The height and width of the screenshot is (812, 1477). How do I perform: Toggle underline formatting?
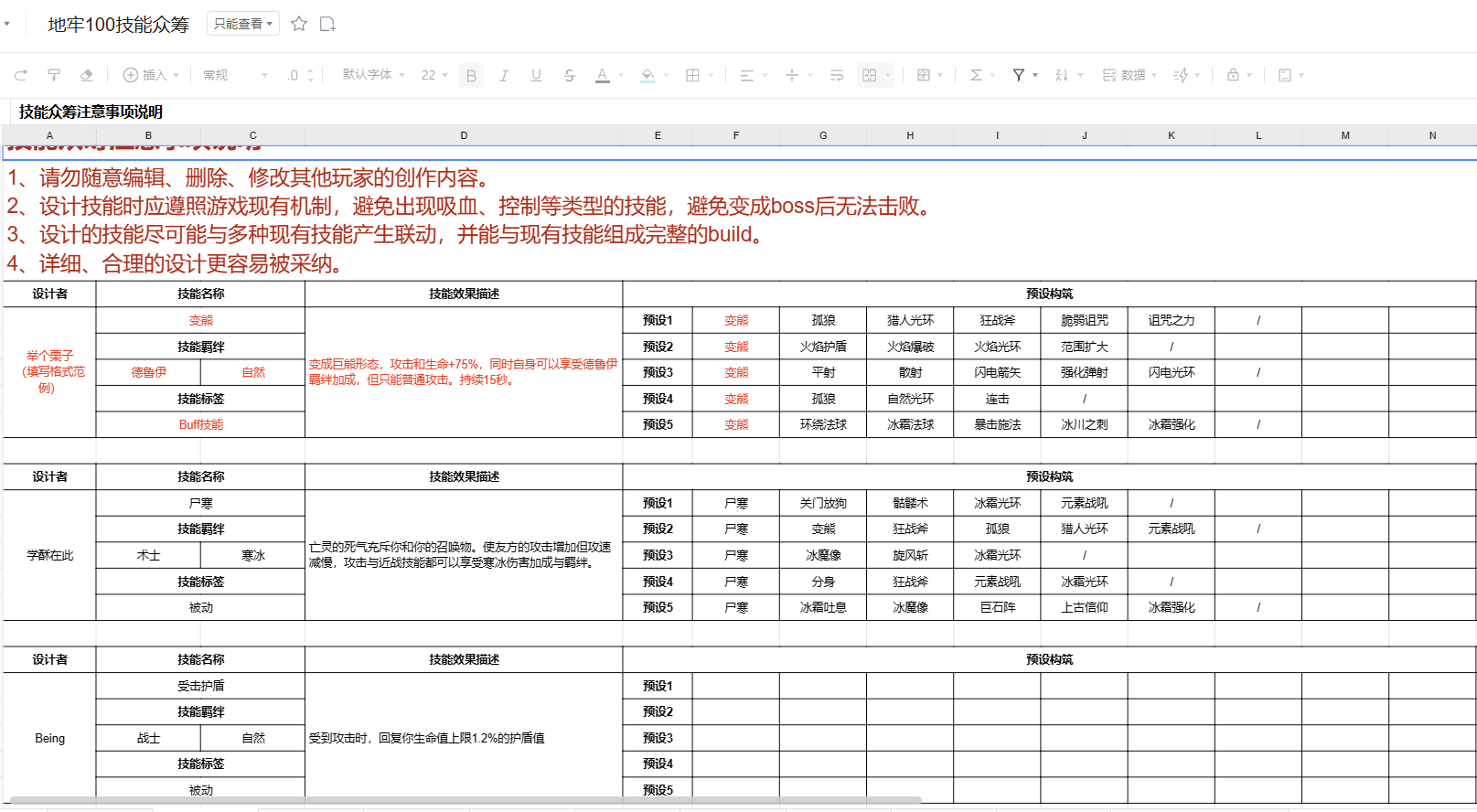click(536, 75)
